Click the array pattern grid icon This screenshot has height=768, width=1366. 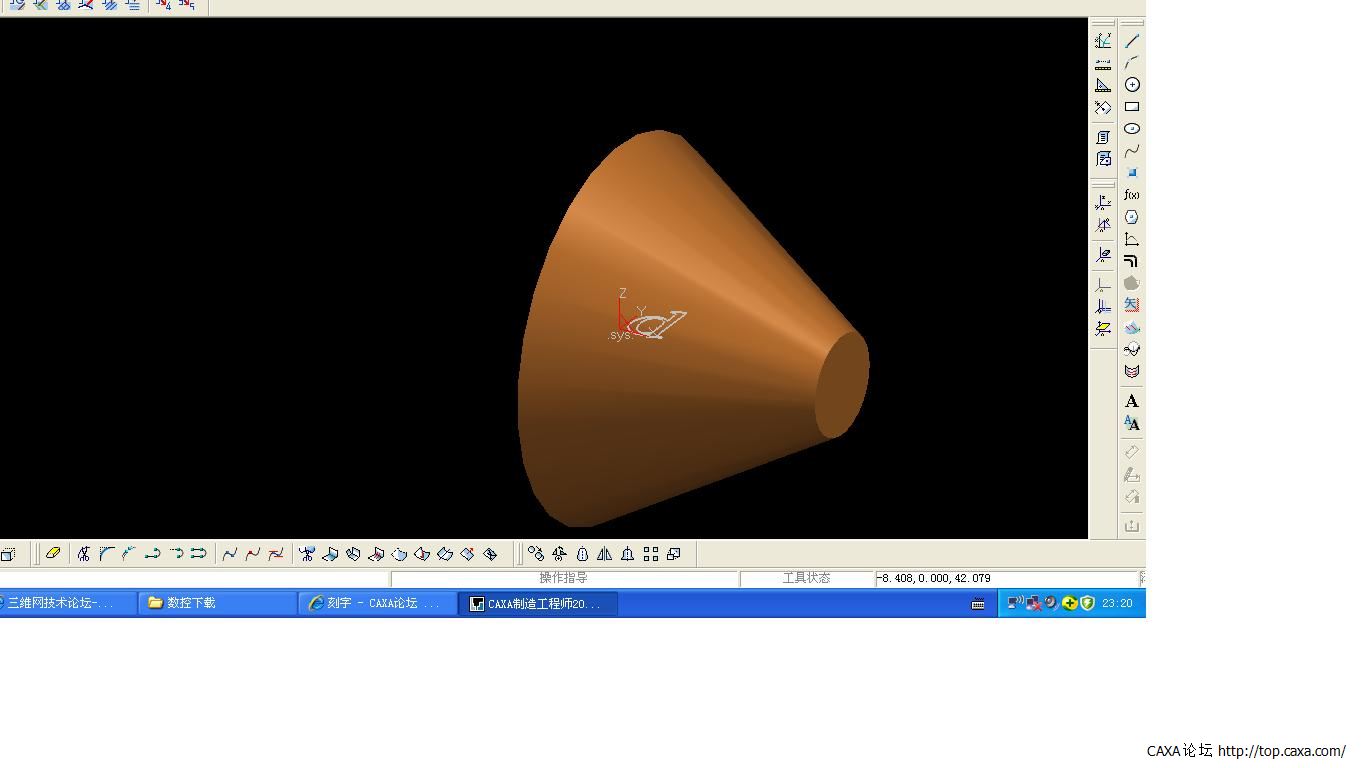pos(651,554)
